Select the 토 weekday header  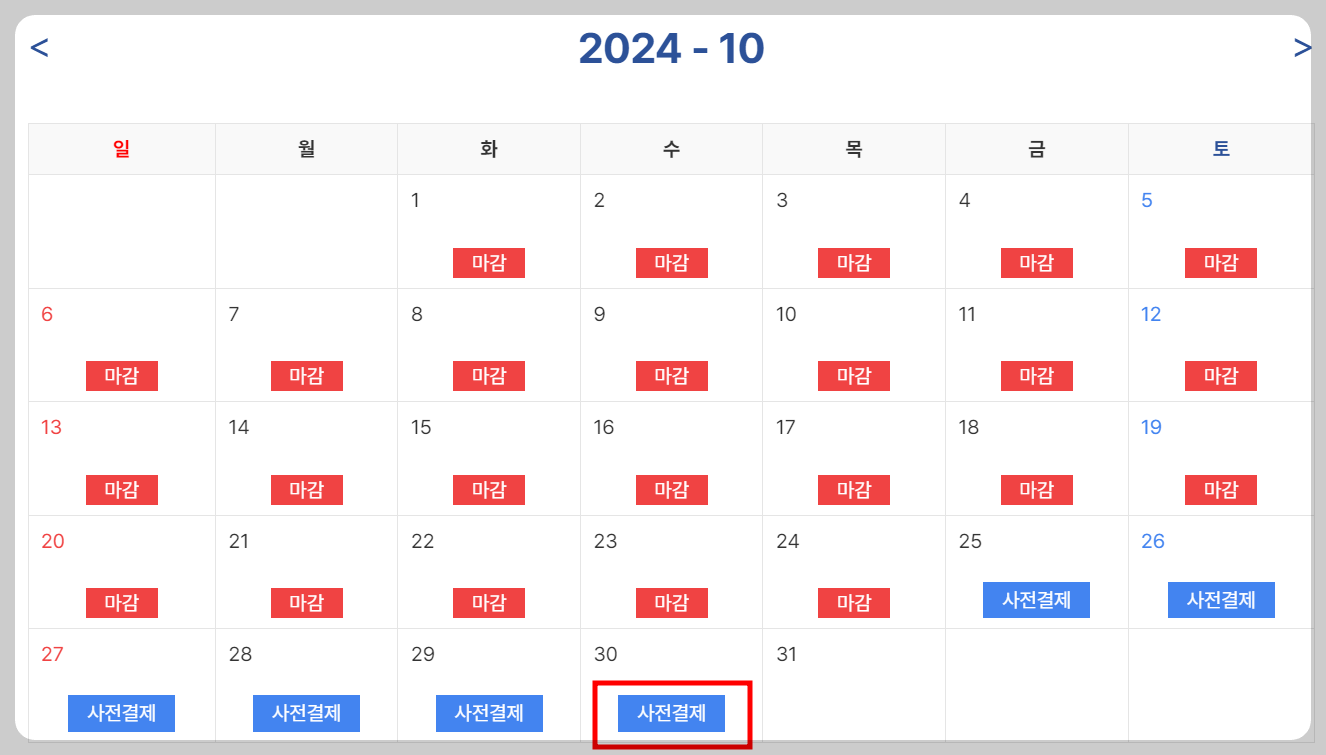click(x=1220, y=147)
